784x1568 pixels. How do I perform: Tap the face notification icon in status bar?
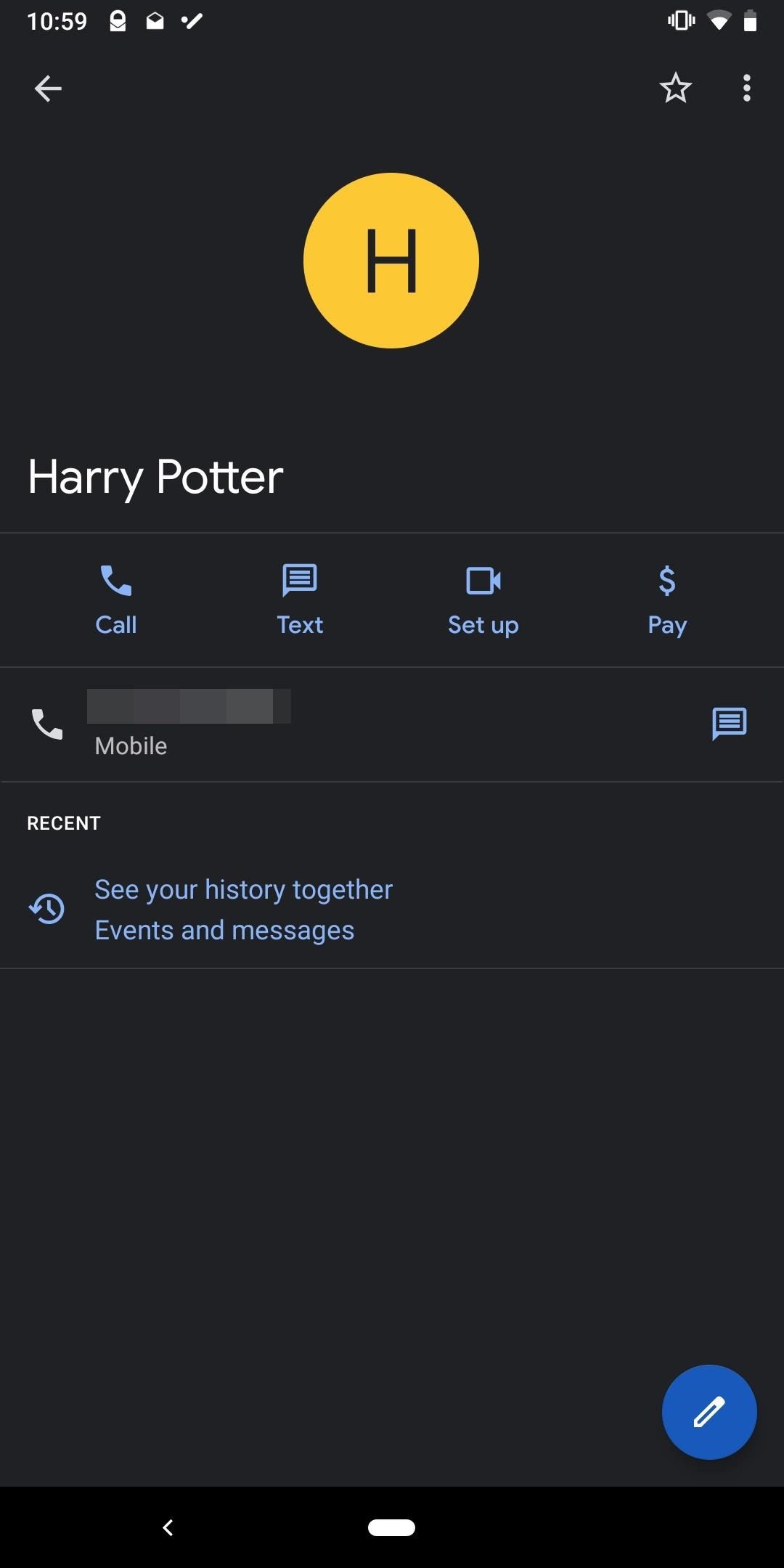coord(118,21)
